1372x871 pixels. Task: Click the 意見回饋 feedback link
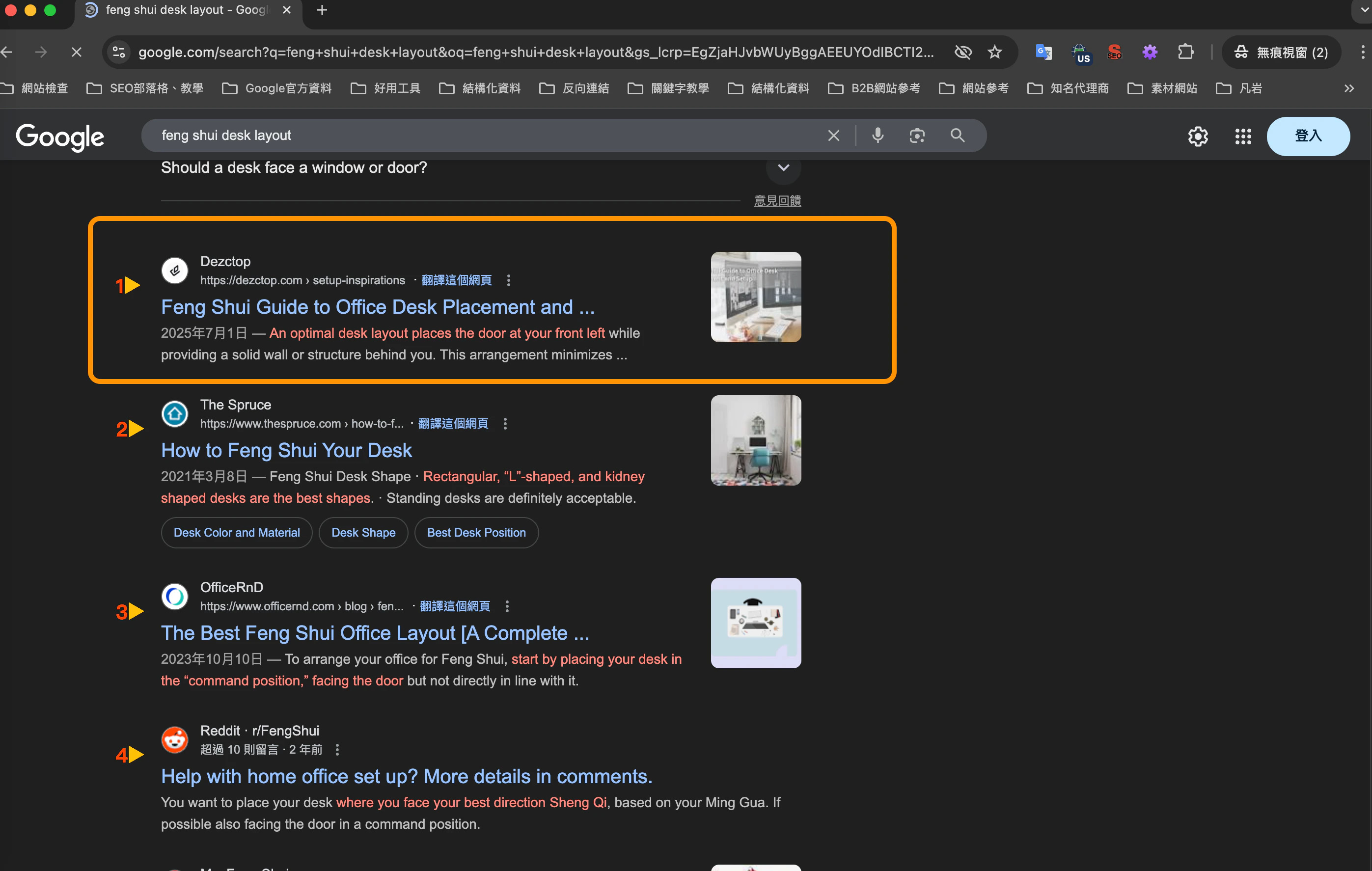[778, 200]
